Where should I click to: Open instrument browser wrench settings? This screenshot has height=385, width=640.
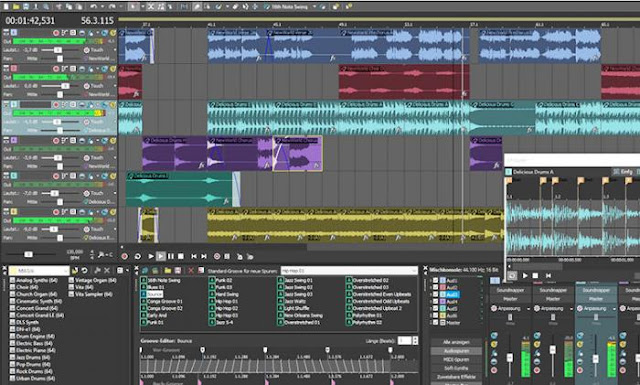pos(97,271)
